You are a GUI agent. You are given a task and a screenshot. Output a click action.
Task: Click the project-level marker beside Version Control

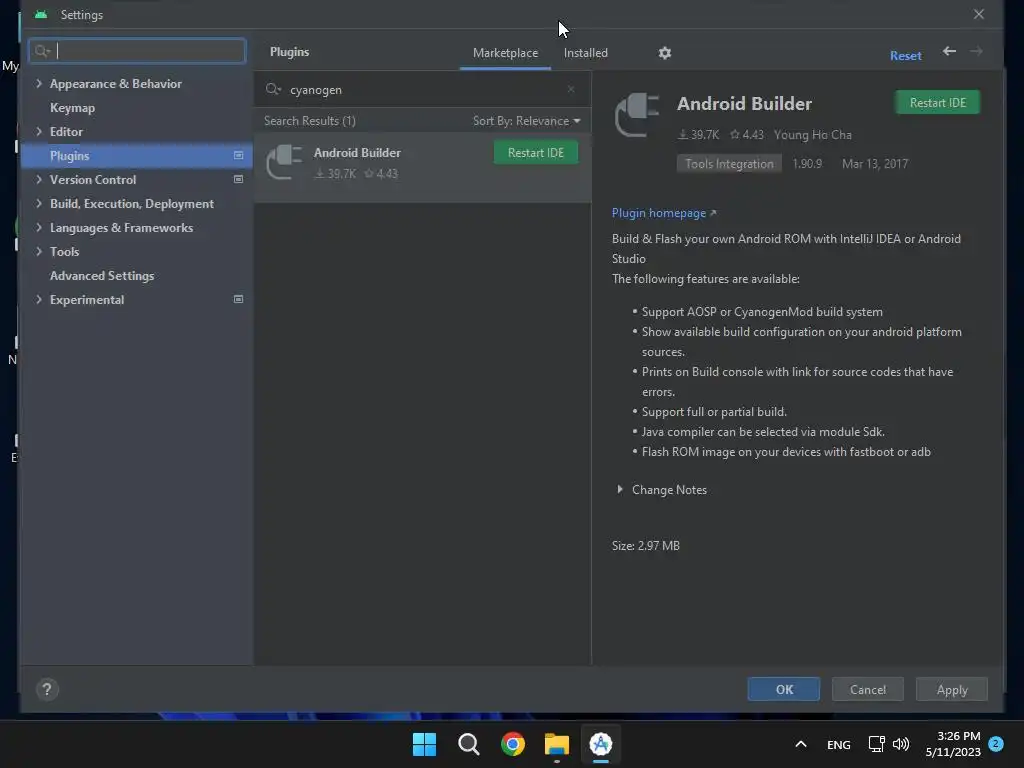[238, 179]
